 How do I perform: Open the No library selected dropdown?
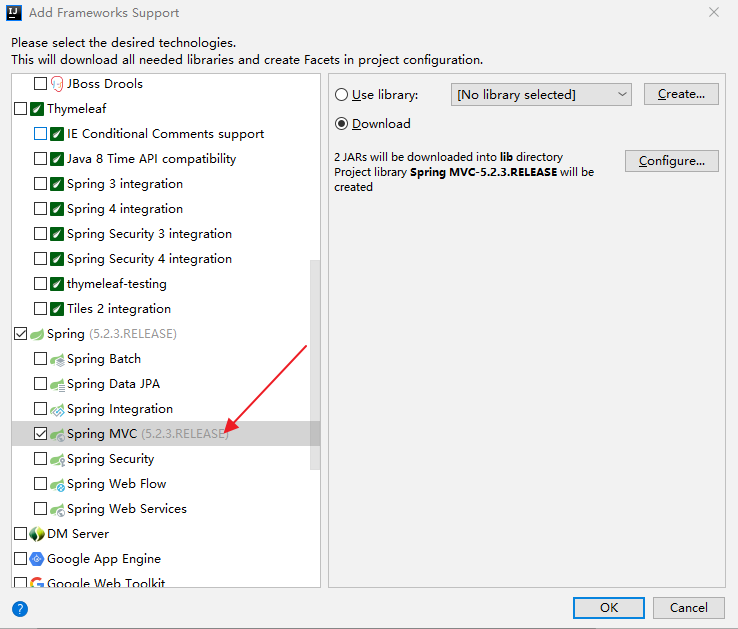point(541,95)
